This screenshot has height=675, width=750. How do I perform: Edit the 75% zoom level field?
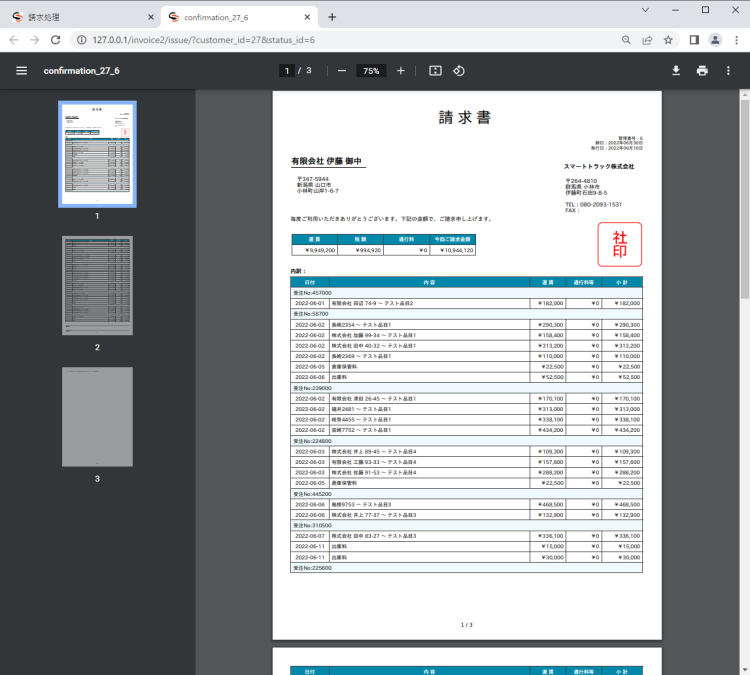coord(371,71)
